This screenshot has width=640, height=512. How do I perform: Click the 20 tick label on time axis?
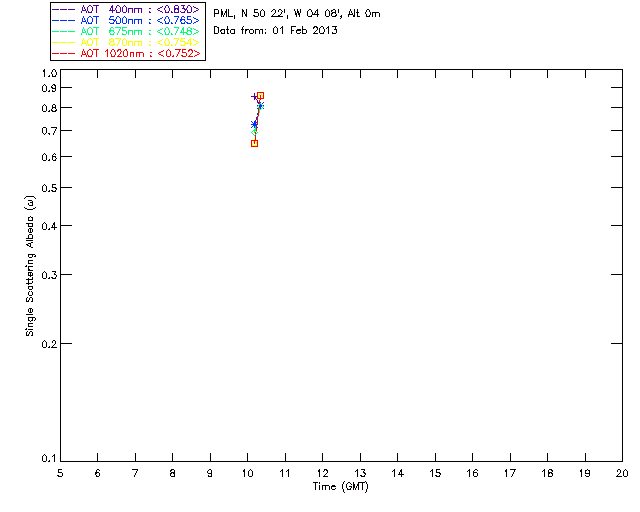click(622, 473)
